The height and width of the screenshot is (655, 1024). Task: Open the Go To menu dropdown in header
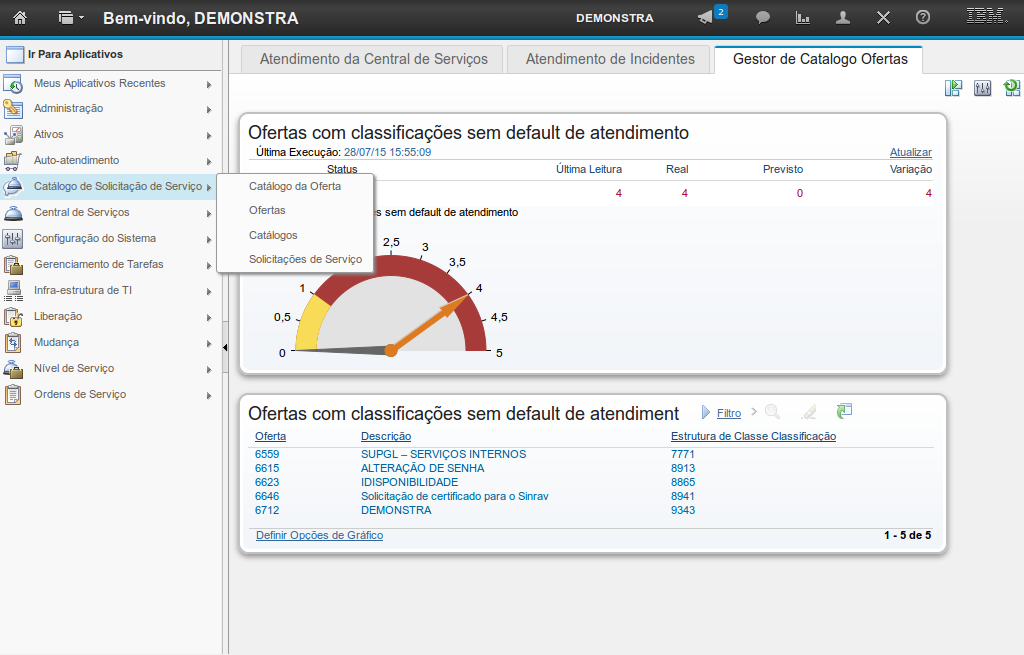(71, 17)
